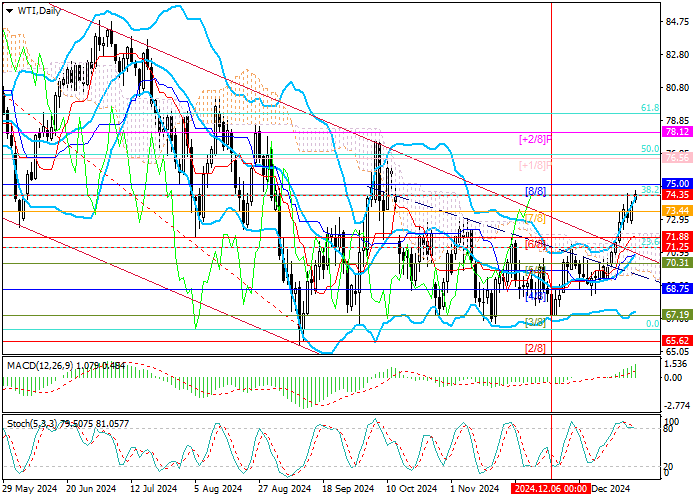
Task: Click the arrow icon beside WTI,Daily title
Action: (6, 7)
